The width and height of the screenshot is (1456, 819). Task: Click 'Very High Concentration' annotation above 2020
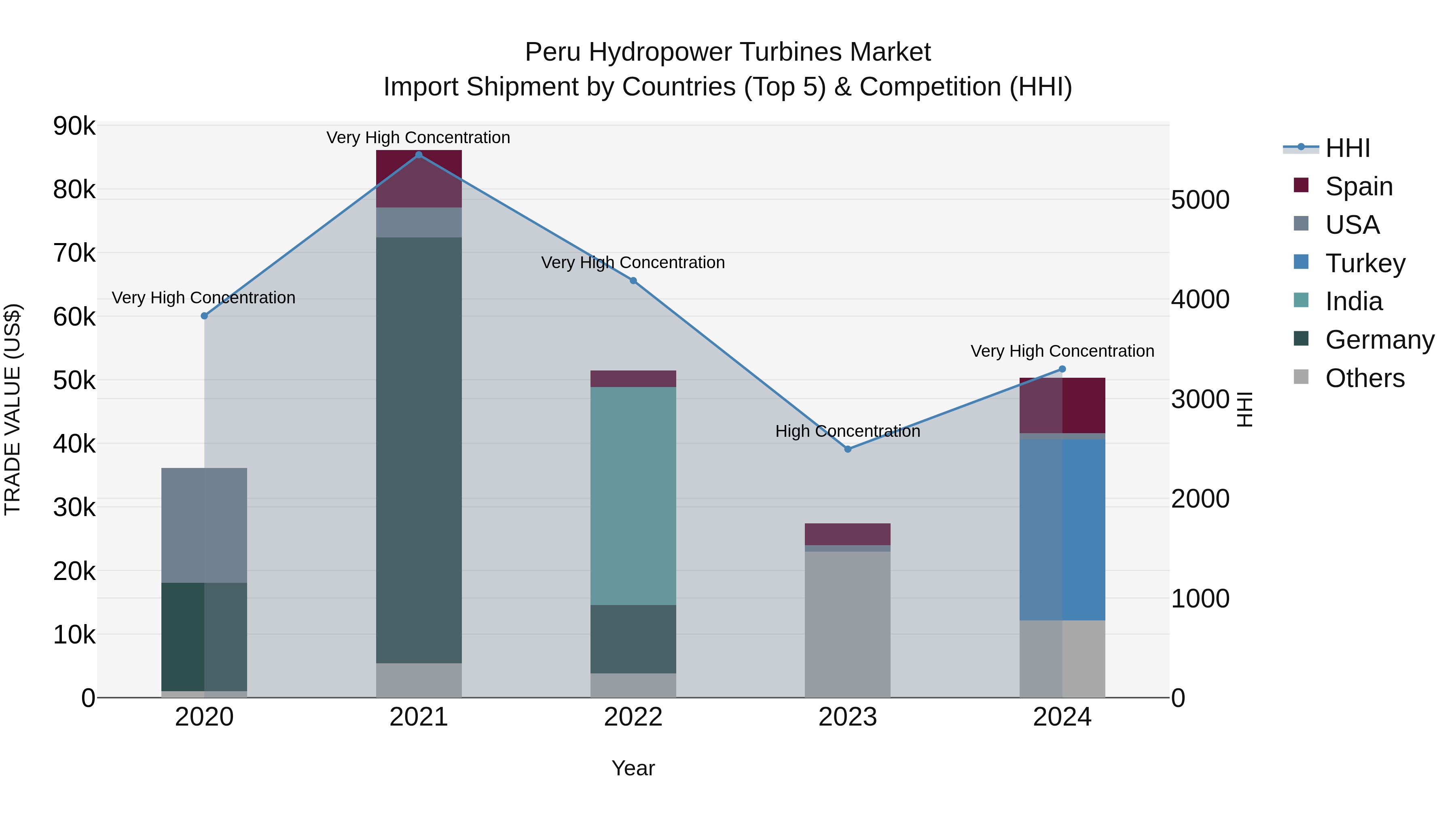(203, 298)
